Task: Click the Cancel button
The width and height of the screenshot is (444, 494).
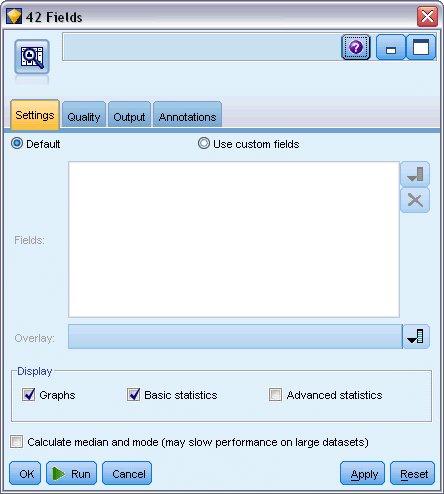Action: tap(127, 473)
